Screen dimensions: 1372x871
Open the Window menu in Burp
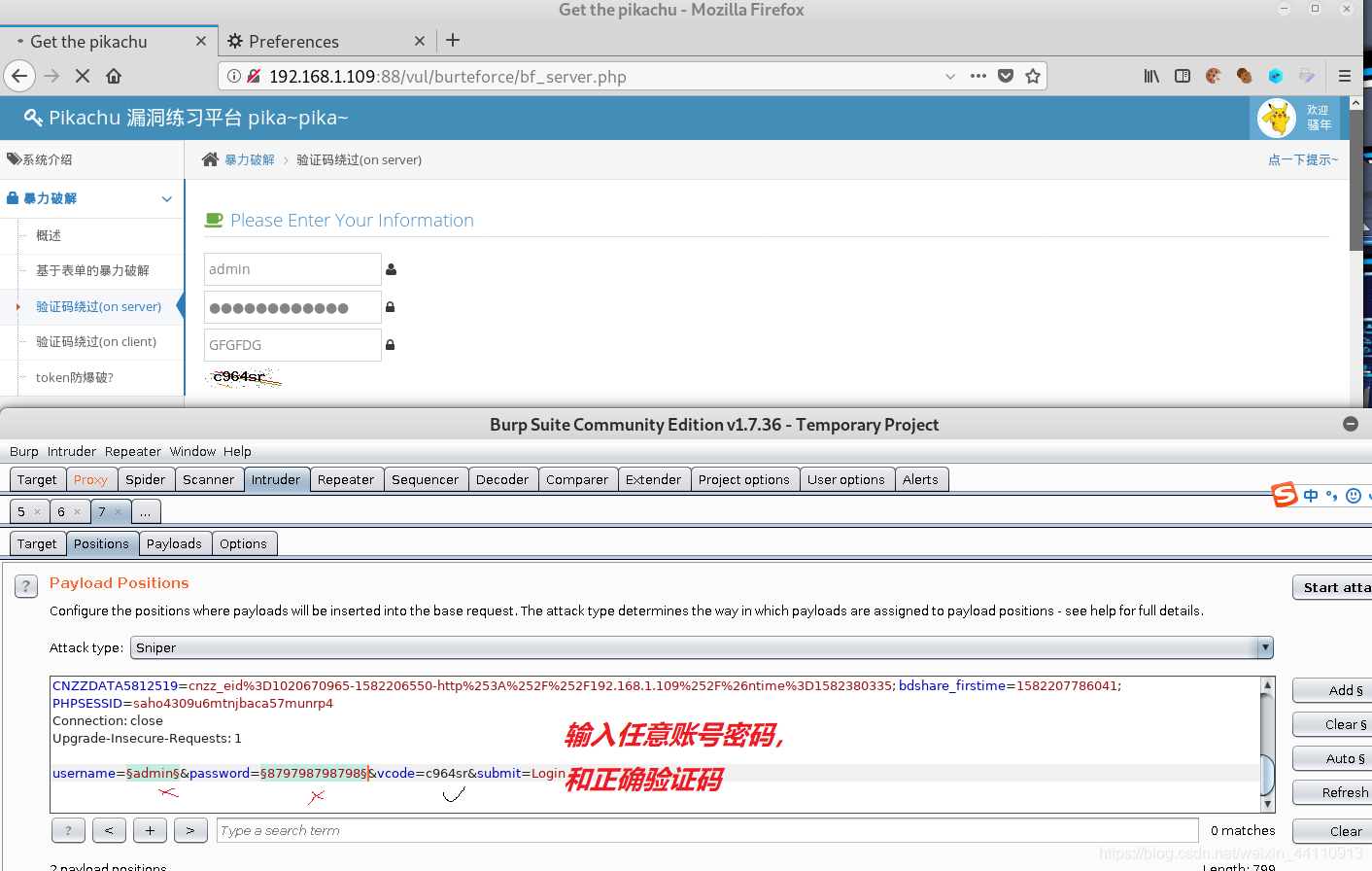coord(192,451)
